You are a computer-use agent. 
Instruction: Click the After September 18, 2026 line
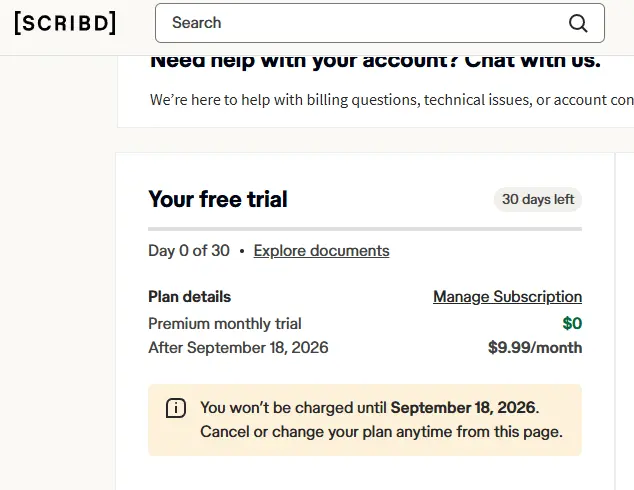[238, 348]
